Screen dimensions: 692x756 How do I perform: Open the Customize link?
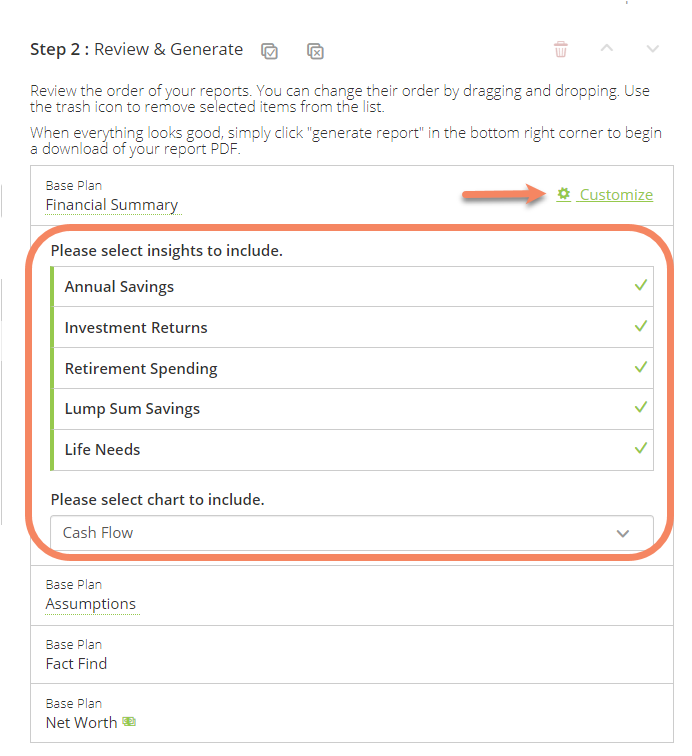616,195
